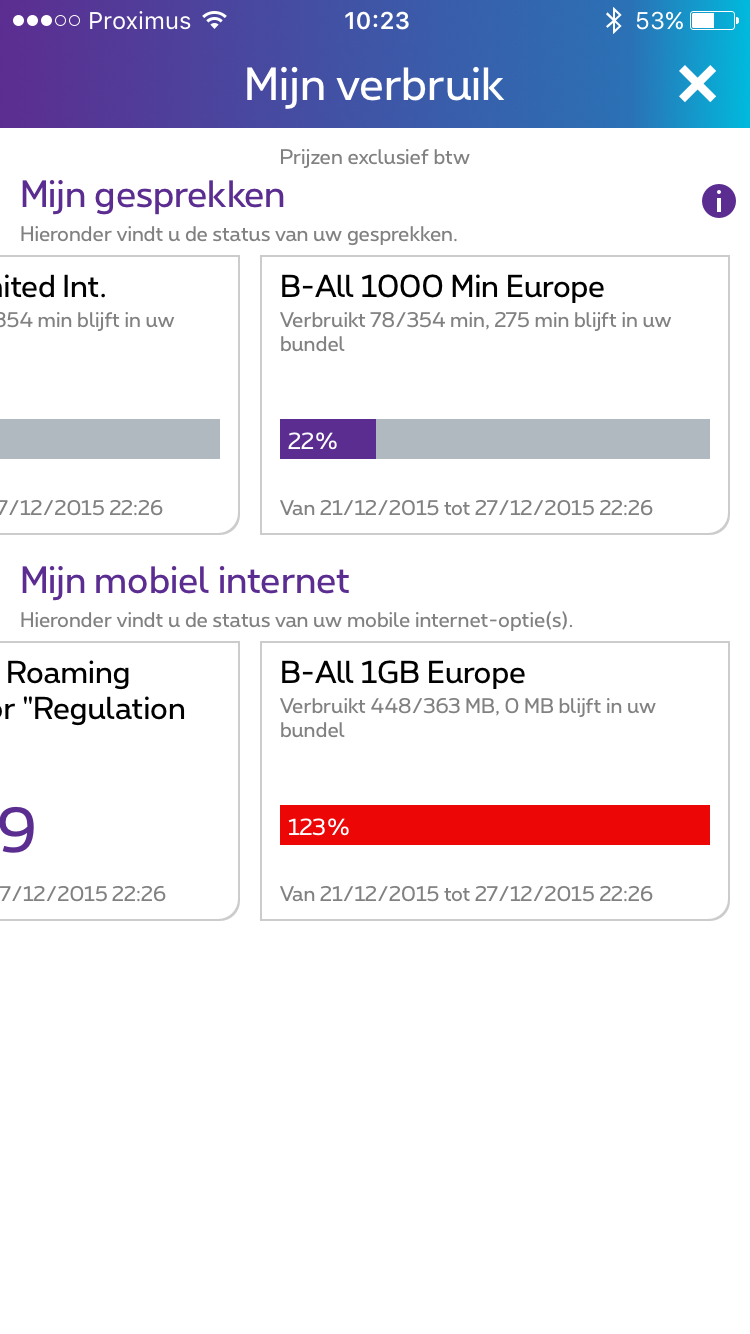Tap the Wi-Fi signal icon
The height and width of the screenshot is (1334, 750).
214,21
